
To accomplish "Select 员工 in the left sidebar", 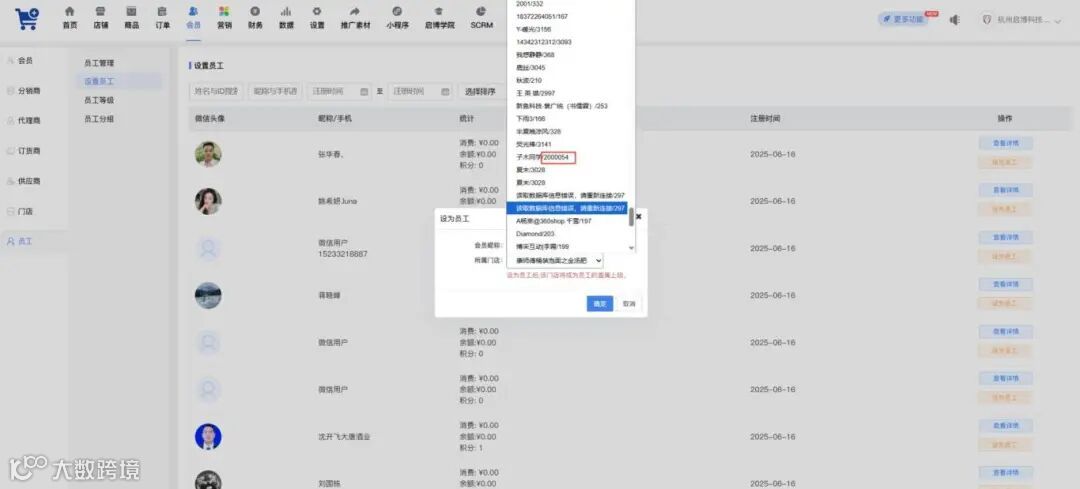I will [25, 241].
